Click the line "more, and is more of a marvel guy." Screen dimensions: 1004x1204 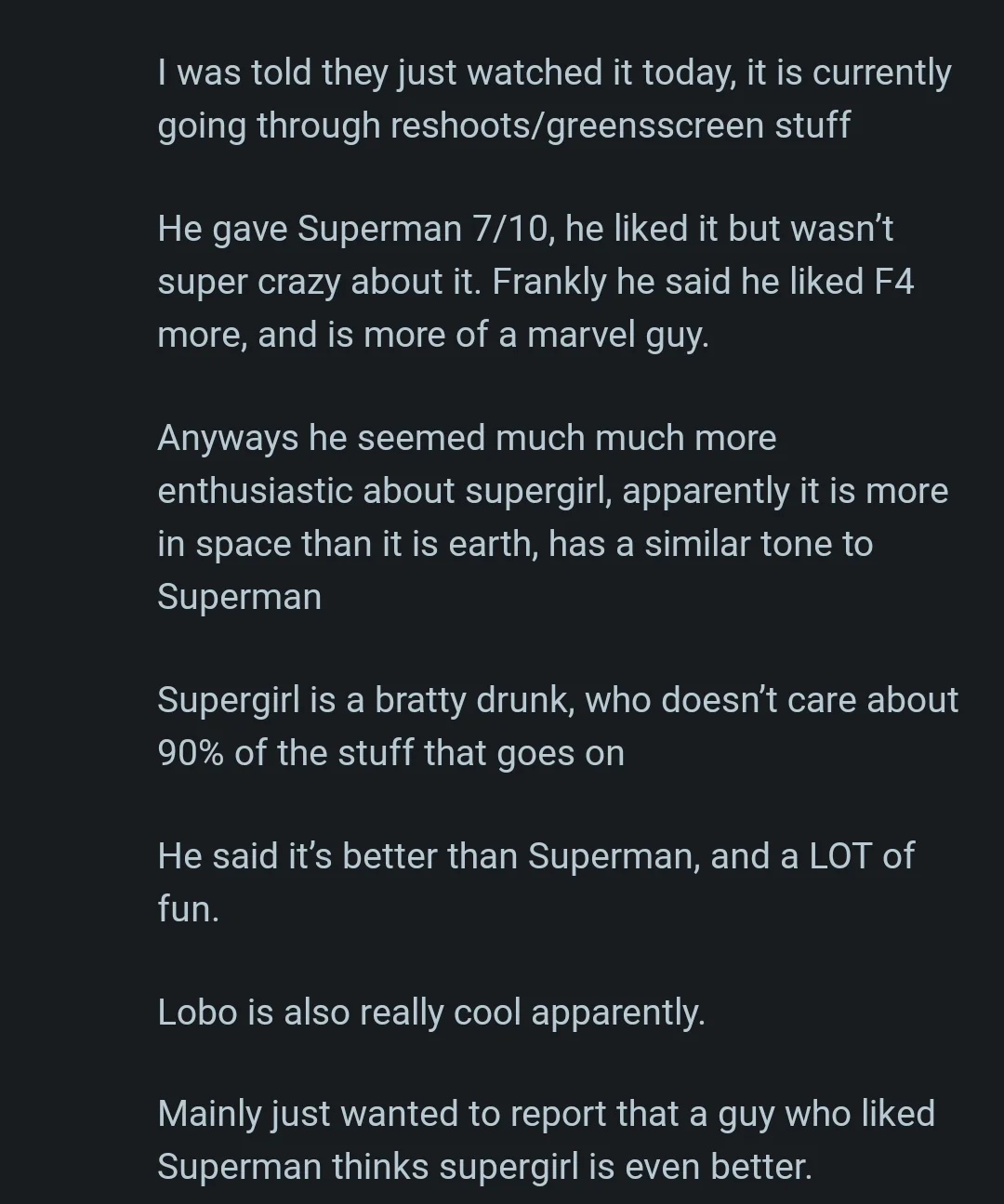[x=433, y=335]
